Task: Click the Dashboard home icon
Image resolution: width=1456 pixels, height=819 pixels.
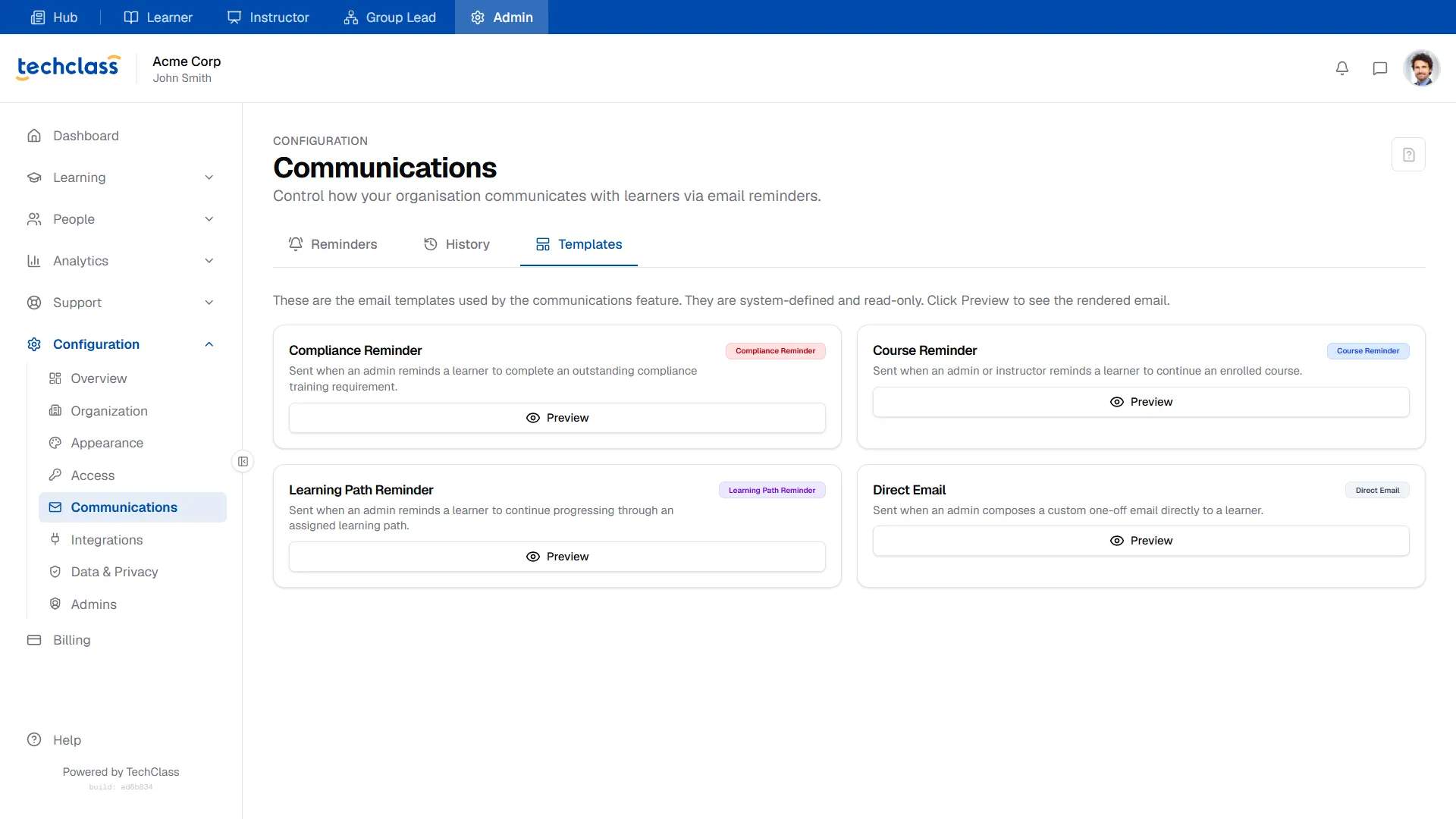Action: point(34,136)
